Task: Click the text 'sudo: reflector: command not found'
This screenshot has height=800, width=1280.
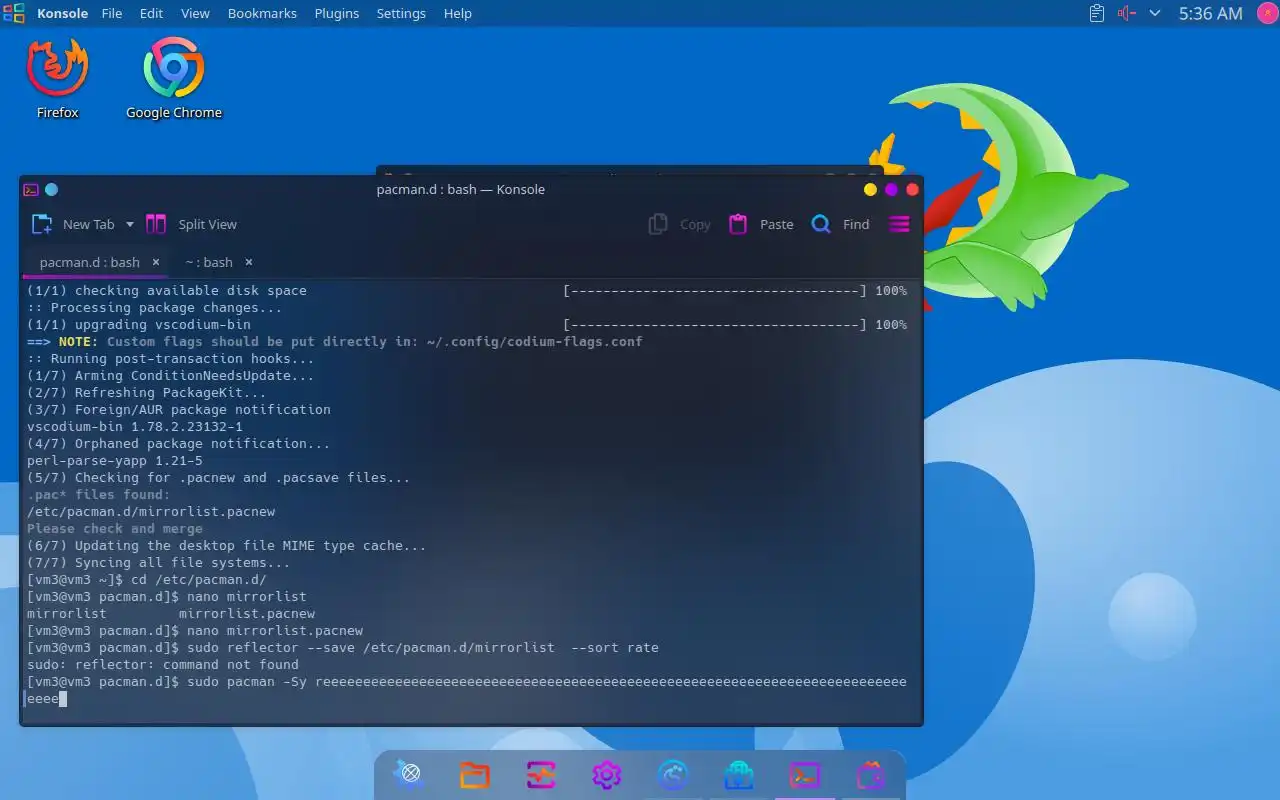Action: click(163, 664)
